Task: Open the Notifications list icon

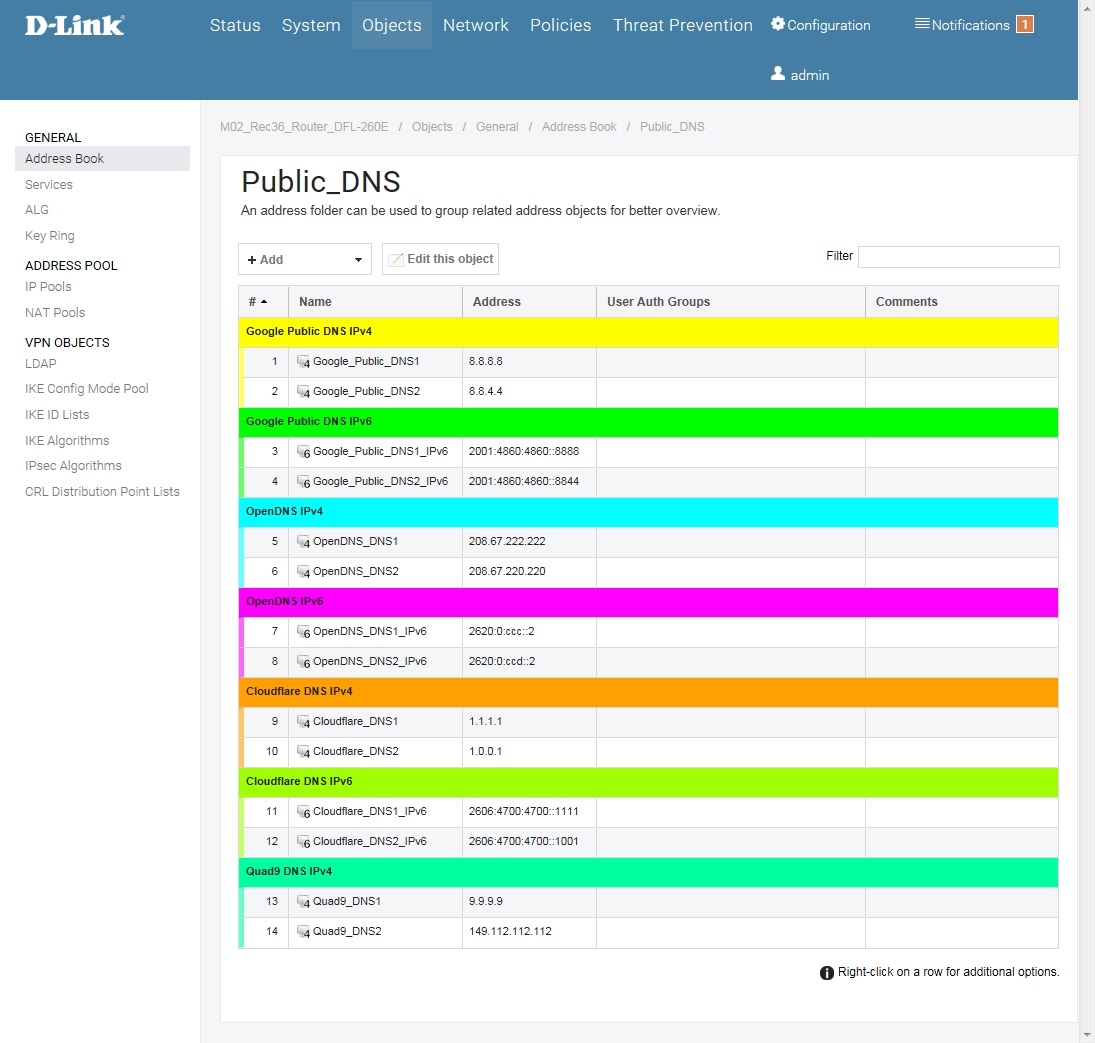Action: [x=922, y=24]
